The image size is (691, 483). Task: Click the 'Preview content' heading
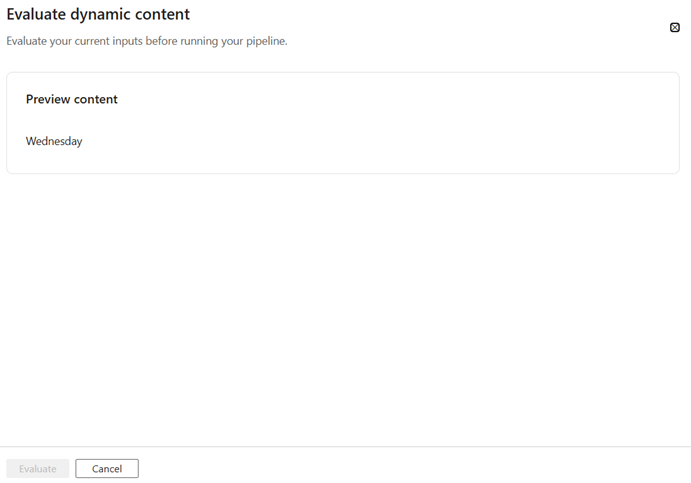(x=72, y=99)
